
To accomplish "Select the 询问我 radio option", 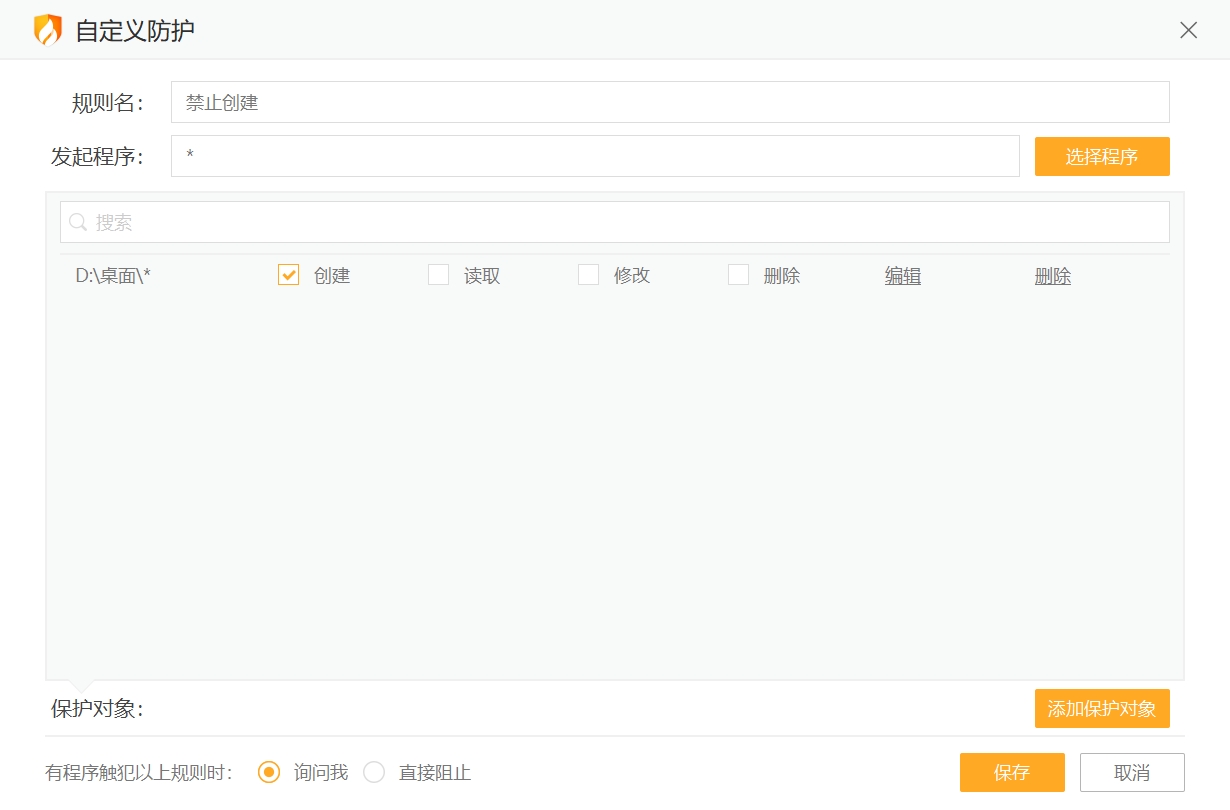I will [268, 772].
